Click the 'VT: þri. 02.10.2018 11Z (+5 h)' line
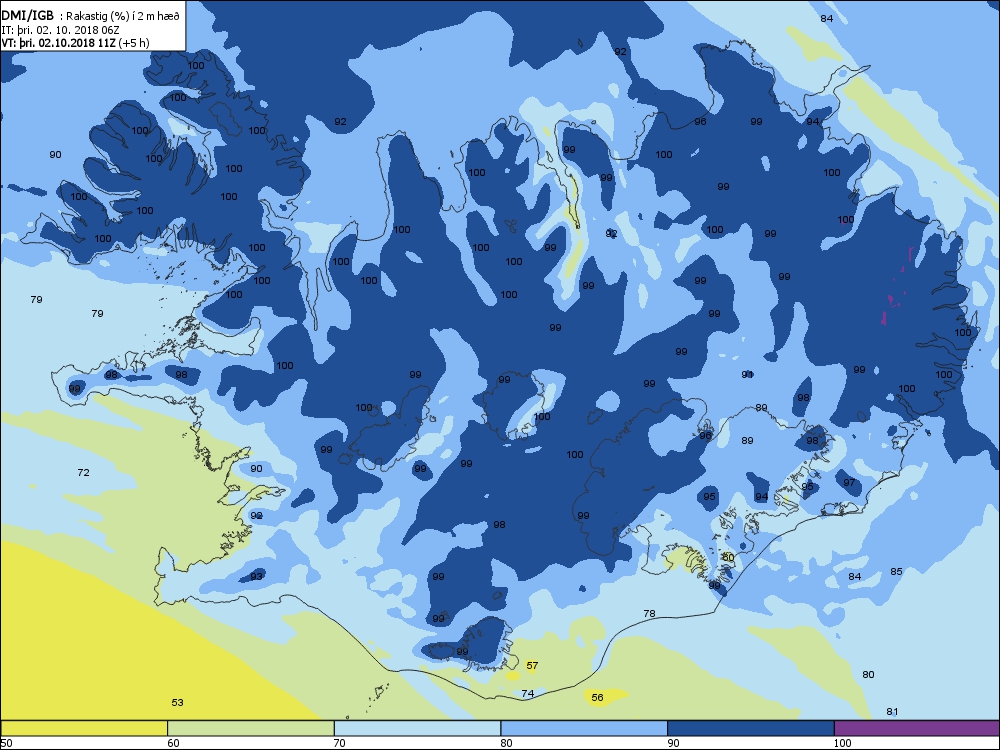1000x750 pixels. point(75,43)
